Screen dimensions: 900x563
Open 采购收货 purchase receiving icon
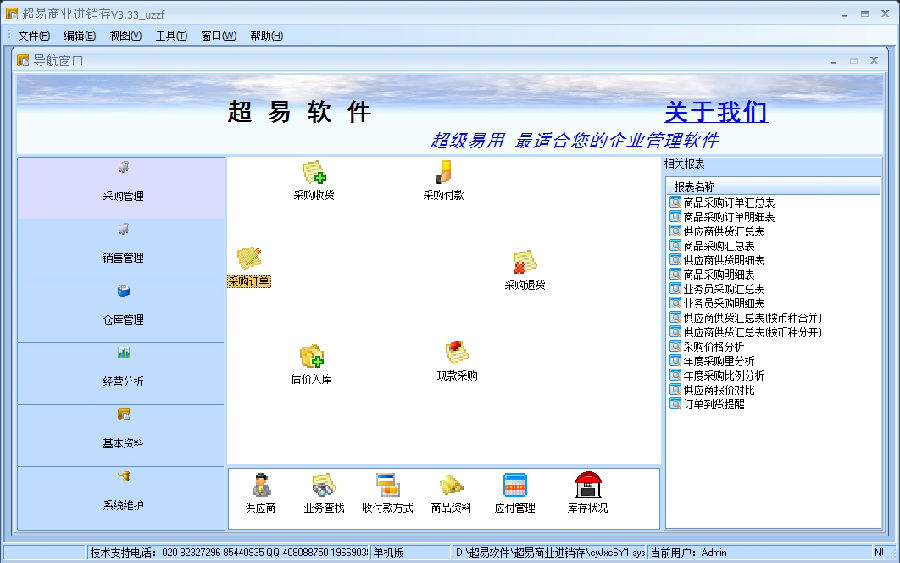[314, 180]
